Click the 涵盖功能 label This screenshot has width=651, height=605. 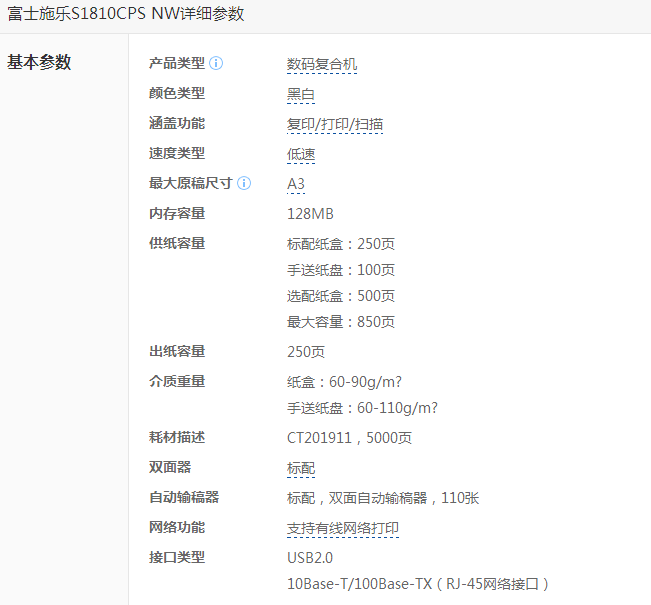coord(177,123)
